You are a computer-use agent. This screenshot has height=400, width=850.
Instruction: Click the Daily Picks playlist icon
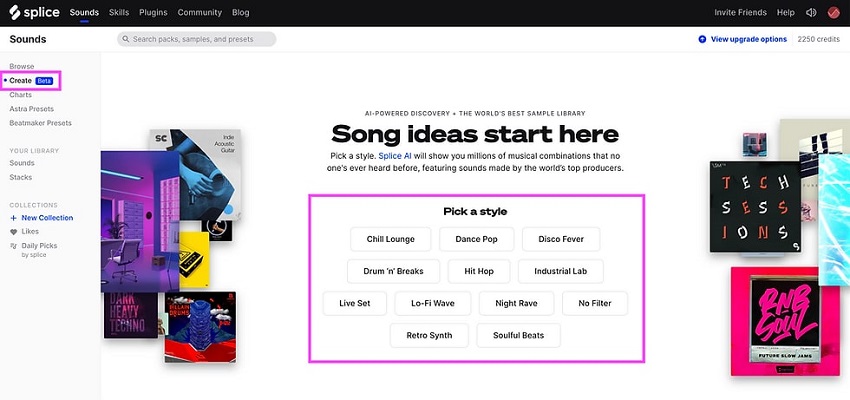click(14, 246)
